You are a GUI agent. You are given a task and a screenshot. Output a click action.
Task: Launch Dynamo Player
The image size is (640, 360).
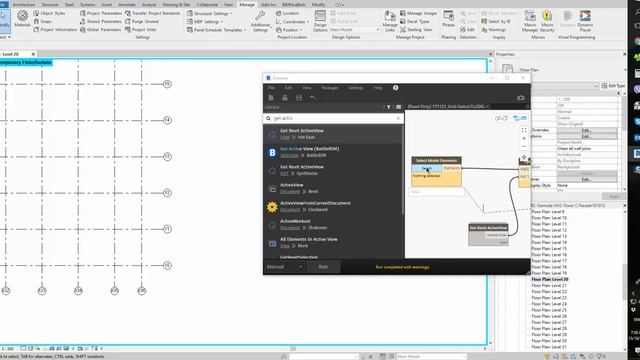585,21
